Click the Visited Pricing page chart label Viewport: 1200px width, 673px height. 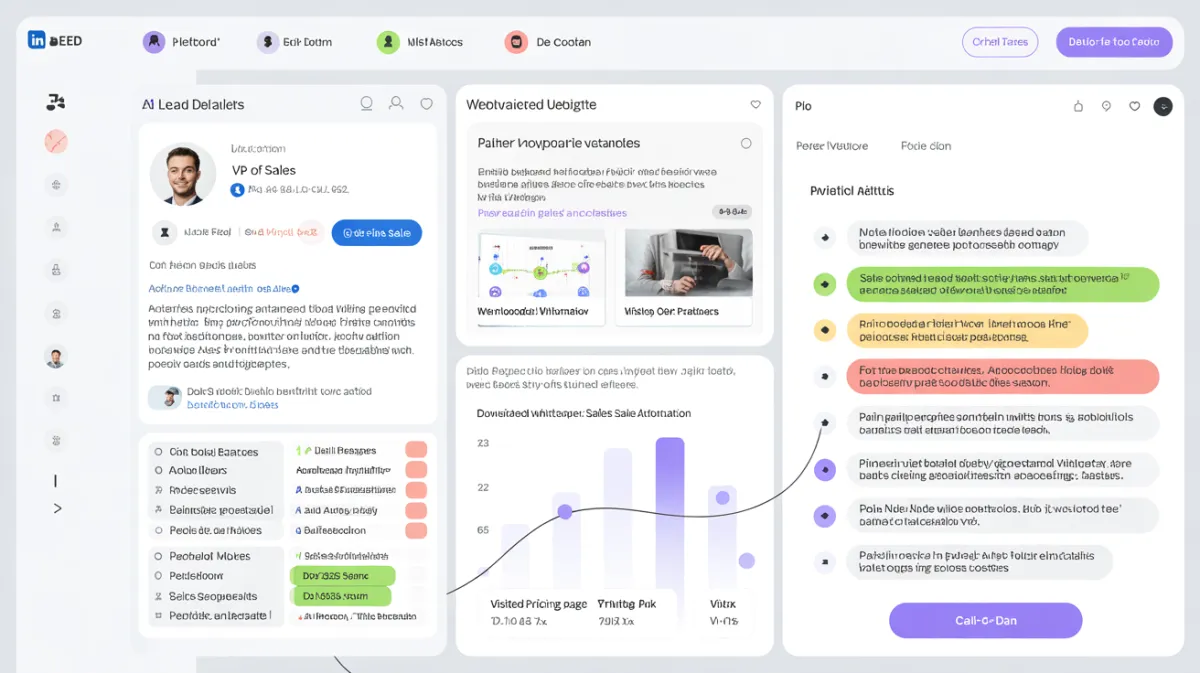[539, 604]
